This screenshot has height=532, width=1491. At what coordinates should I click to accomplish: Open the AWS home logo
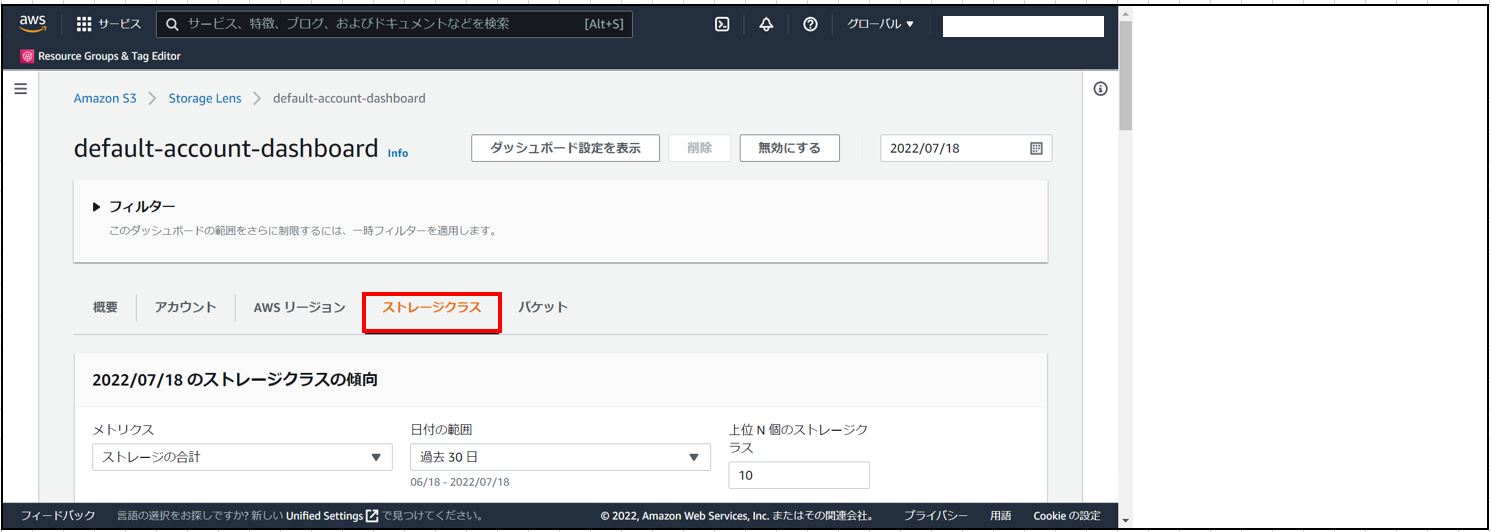[33, 24]
